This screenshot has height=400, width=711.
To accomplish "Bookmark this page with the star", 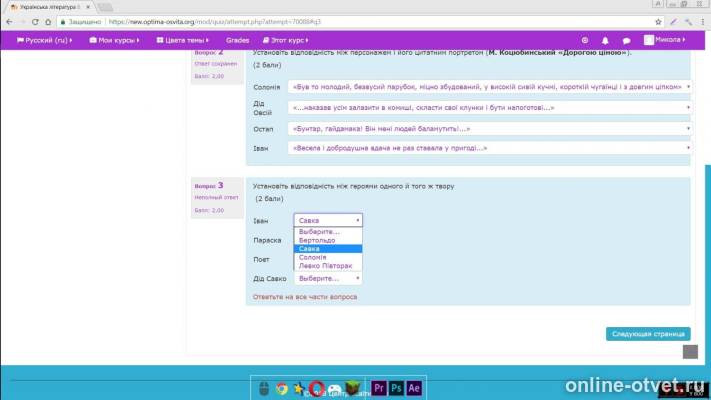I will point(658,21).
